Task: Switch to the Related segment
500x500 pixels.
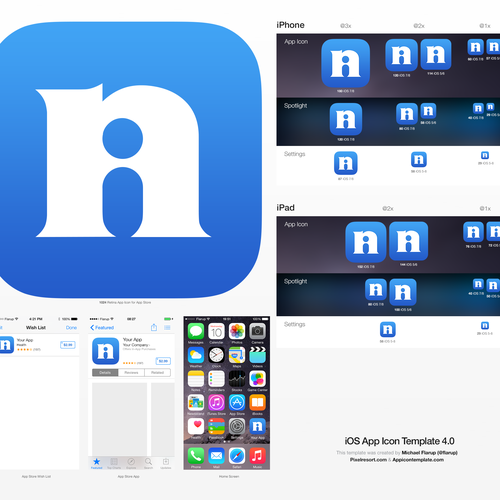Action: click(157, 372)
